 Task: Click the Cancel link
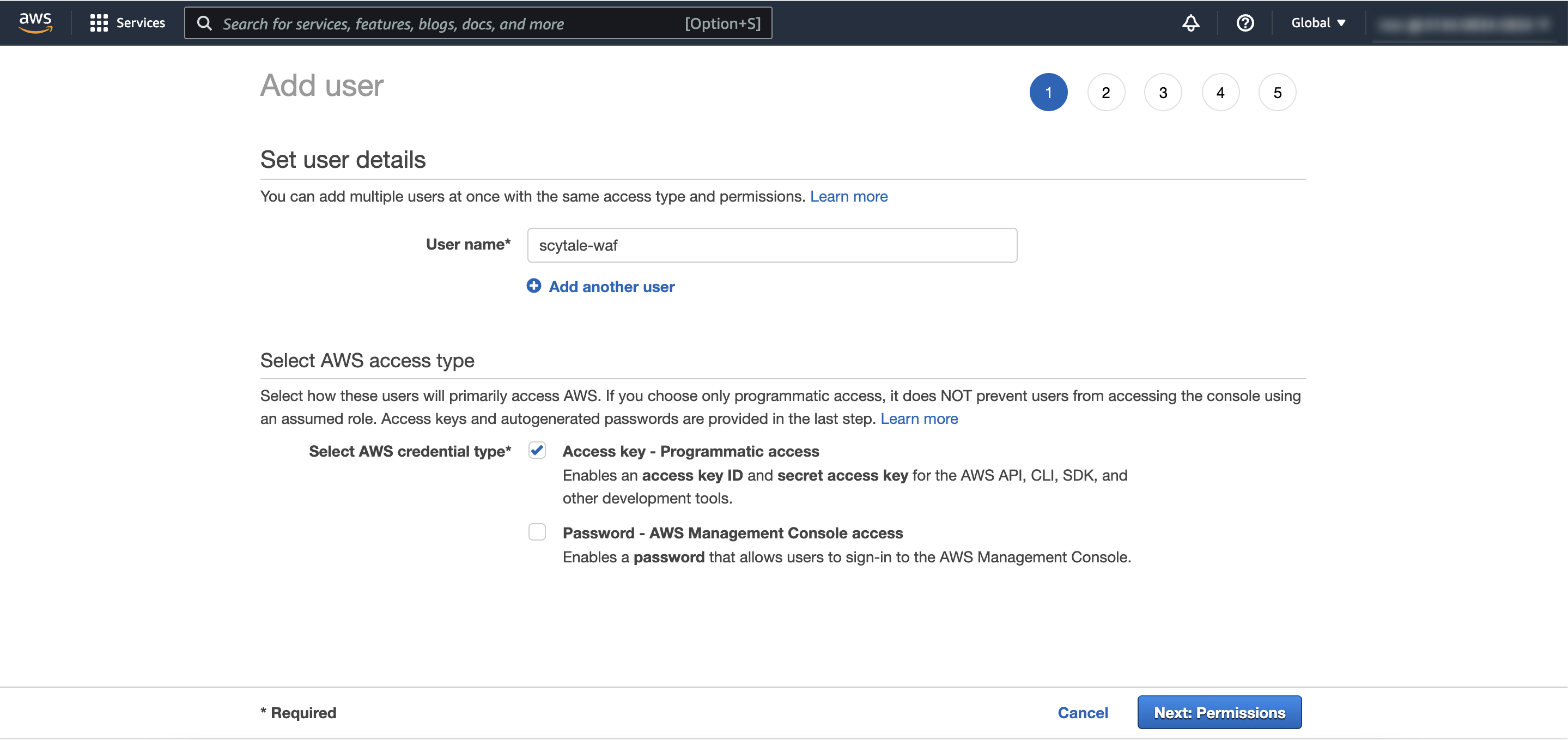click(x=1082, y=713)
